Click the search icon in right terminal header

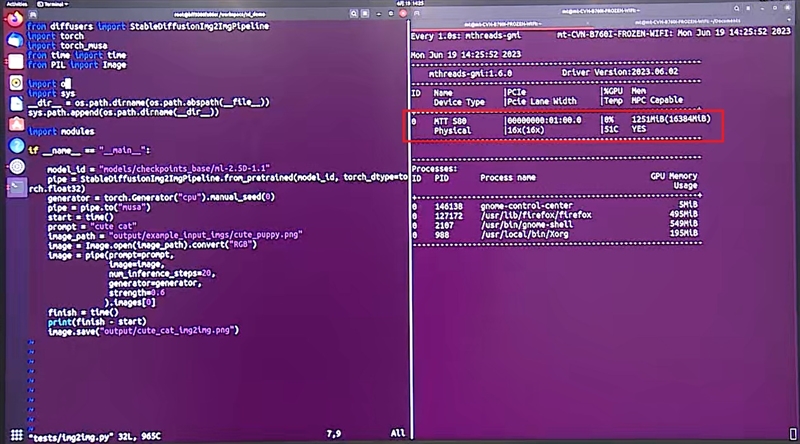[736, 9]
